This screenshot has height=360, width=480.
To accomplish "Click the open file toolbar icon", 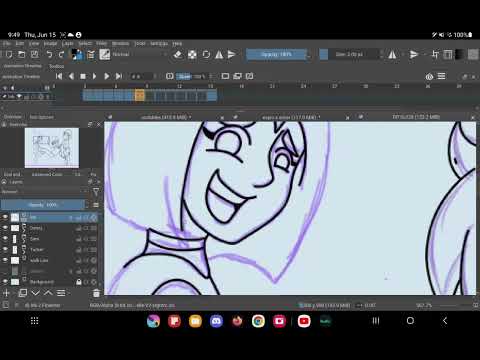I will (x=22, y=54).
